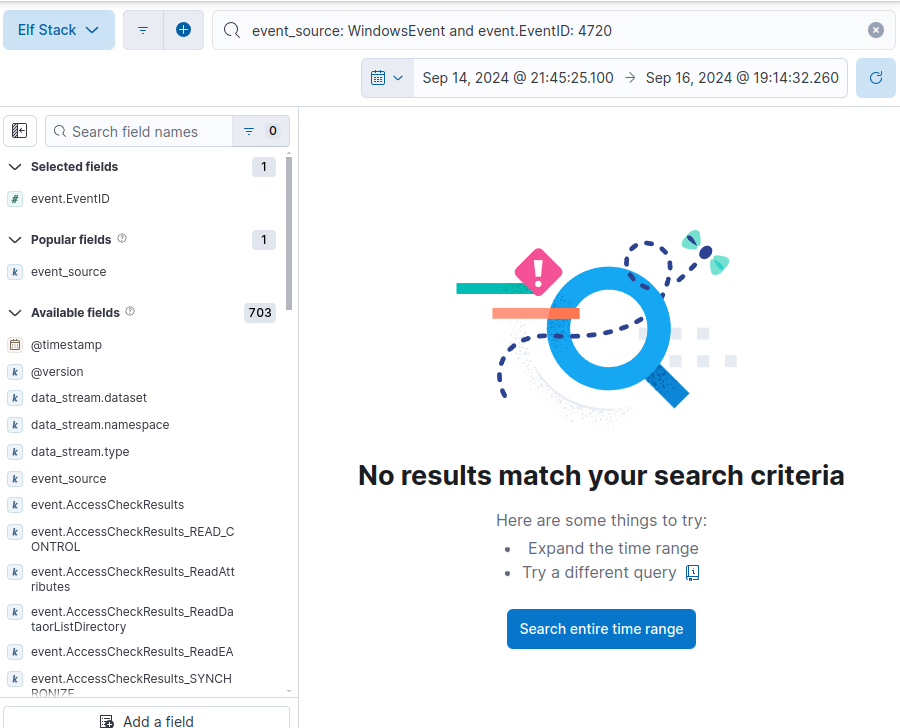Collapse the field list sidebar
The image size is (900, 728).
pos(20,131)
